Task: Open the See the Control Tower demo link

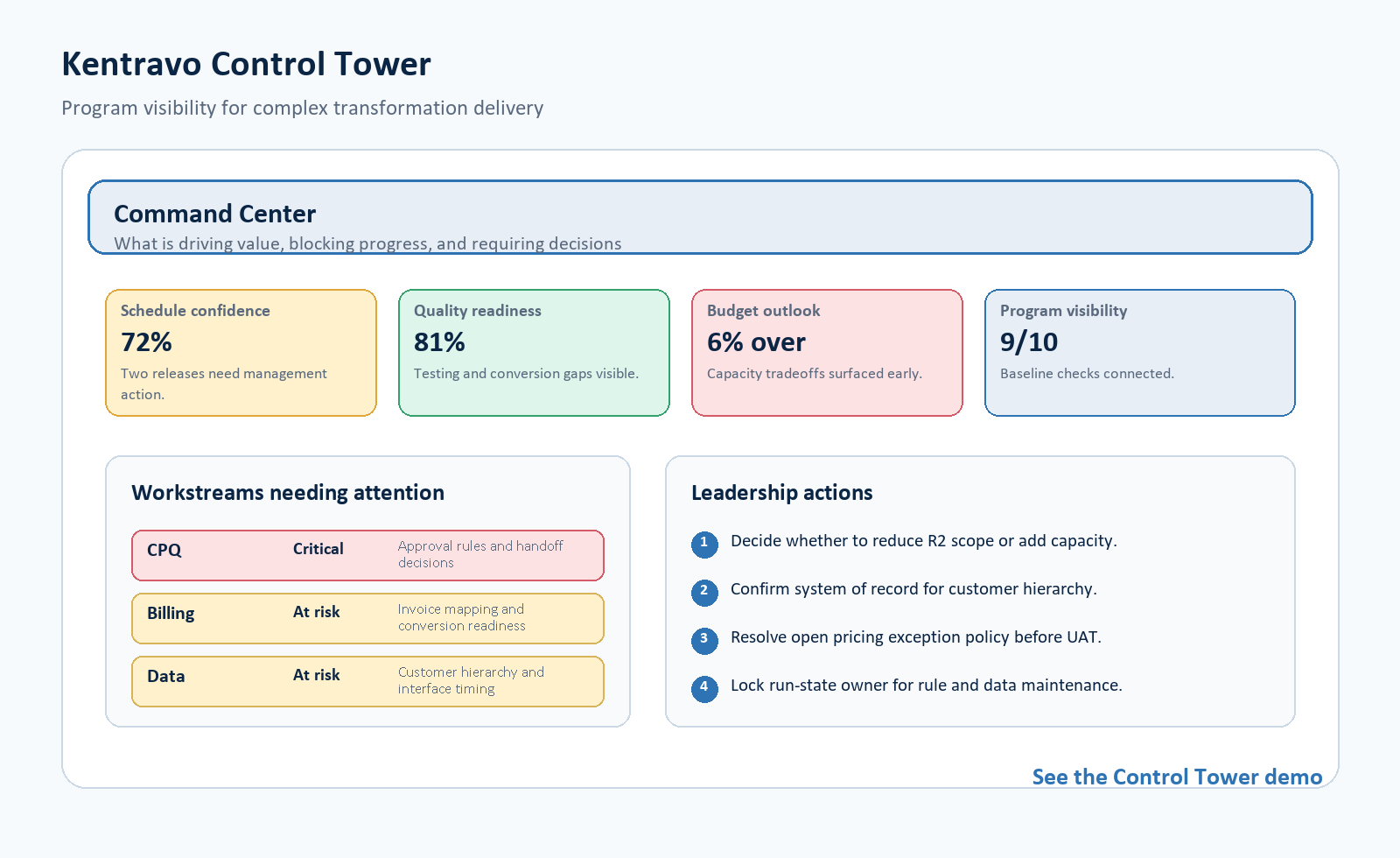Action: (x=1177, y=777)
